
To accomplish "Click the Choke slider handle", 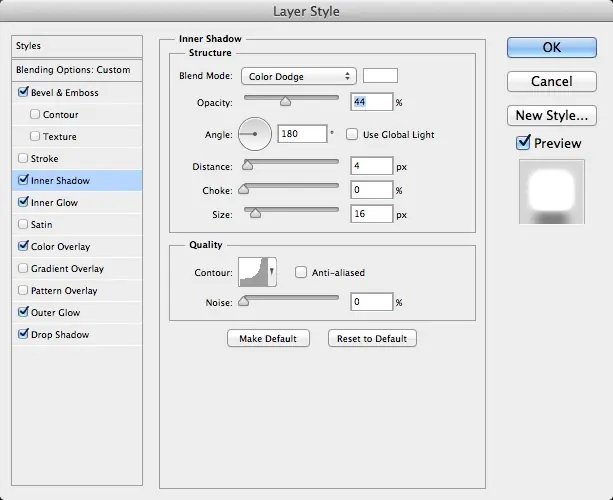I will tap(243, 189).
